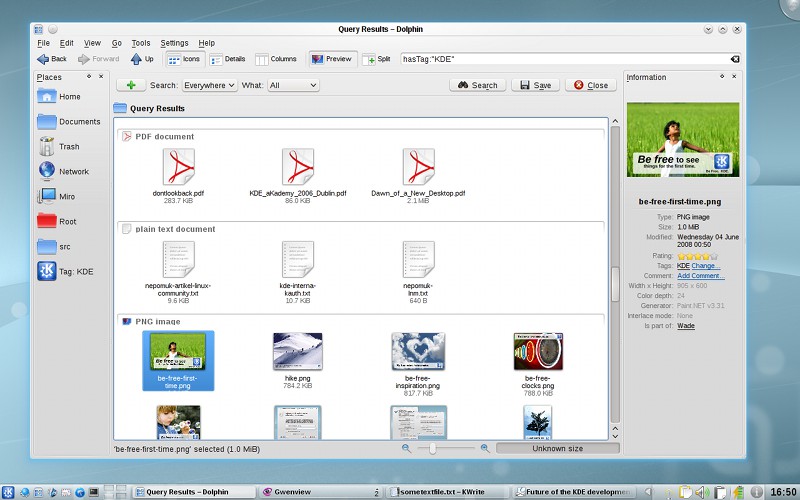
Task: Open the Tag: KDE place
Action: pyautogui.click(x=65, y=271)
